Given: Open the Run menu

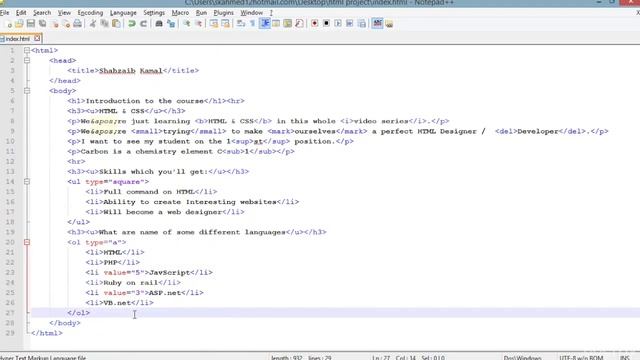Looking at the screenshot, I should 201,13.
